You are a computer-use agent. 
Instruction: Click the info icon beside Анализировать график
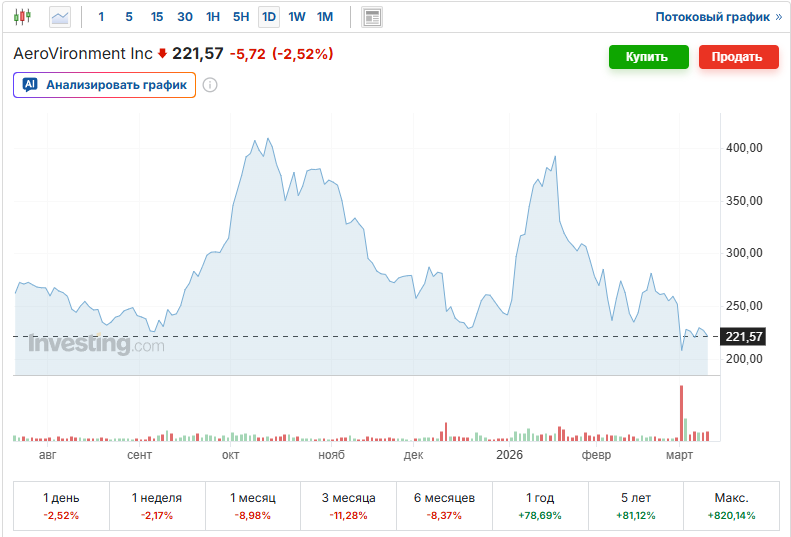tap(210, 85)
